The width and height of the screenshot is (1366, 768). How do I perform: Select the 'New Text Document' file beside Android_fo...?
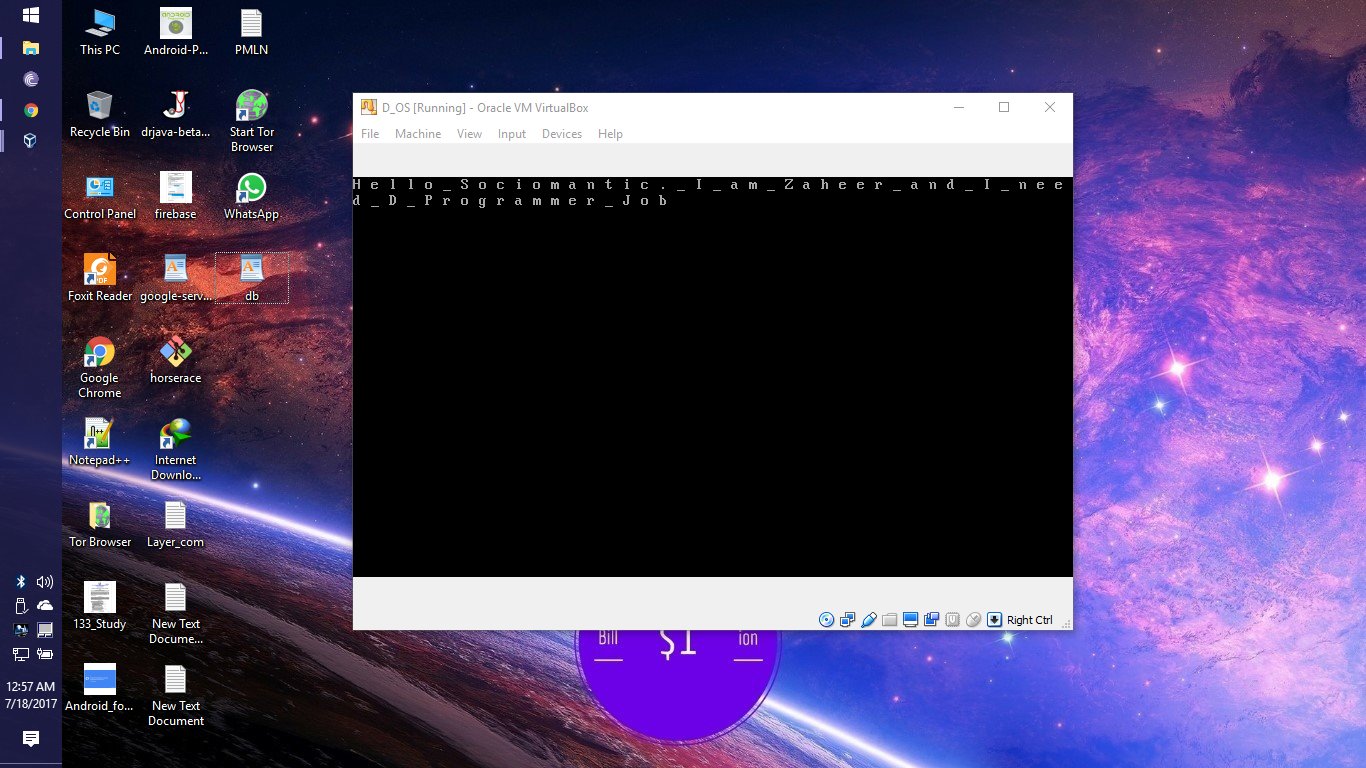pos(176,695)
